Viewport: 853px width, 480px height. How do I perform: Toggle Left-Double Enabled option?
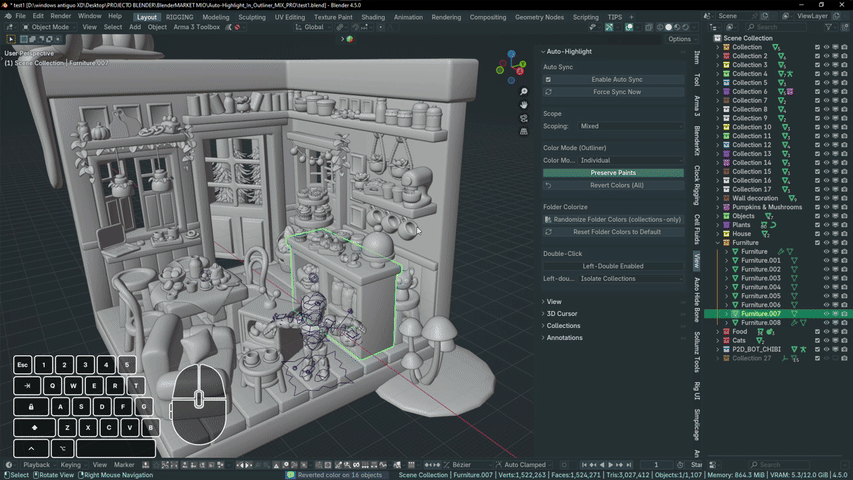coord(613,266)
